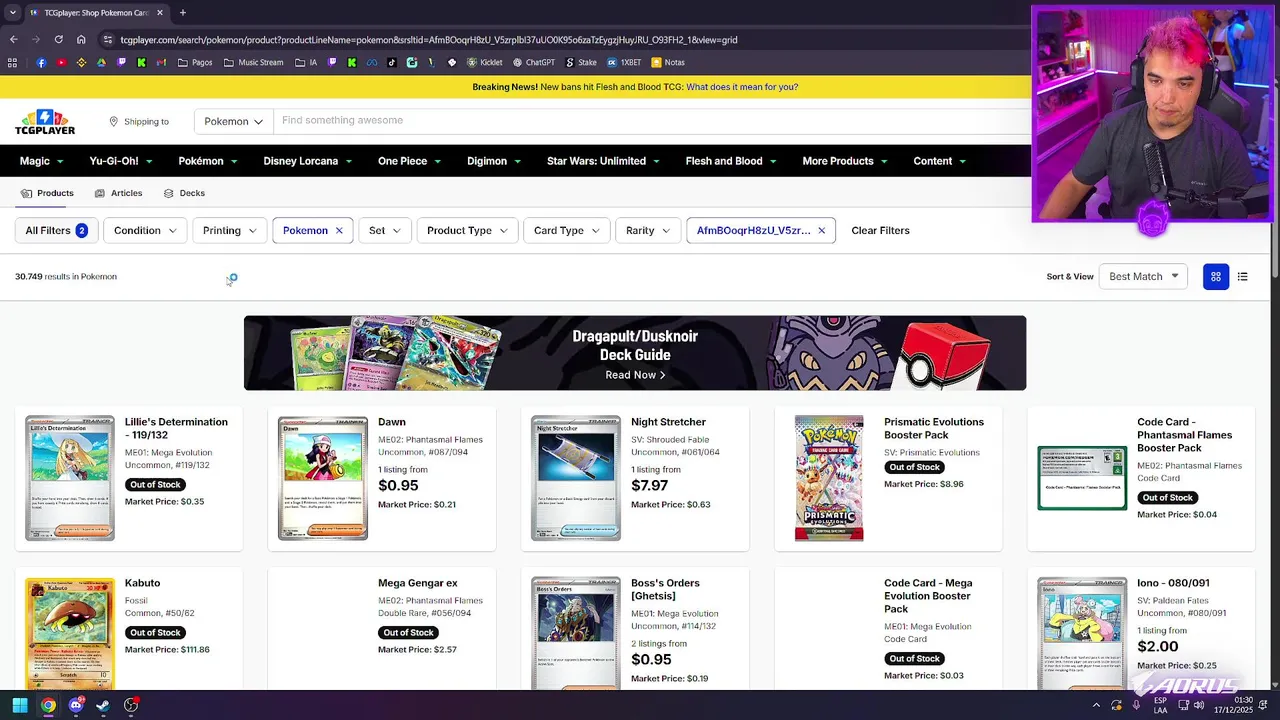Screen dimensions: 1280x720
Task: Open the Star Wars: Unlimited menu
Action: click(x=603, y=161)
